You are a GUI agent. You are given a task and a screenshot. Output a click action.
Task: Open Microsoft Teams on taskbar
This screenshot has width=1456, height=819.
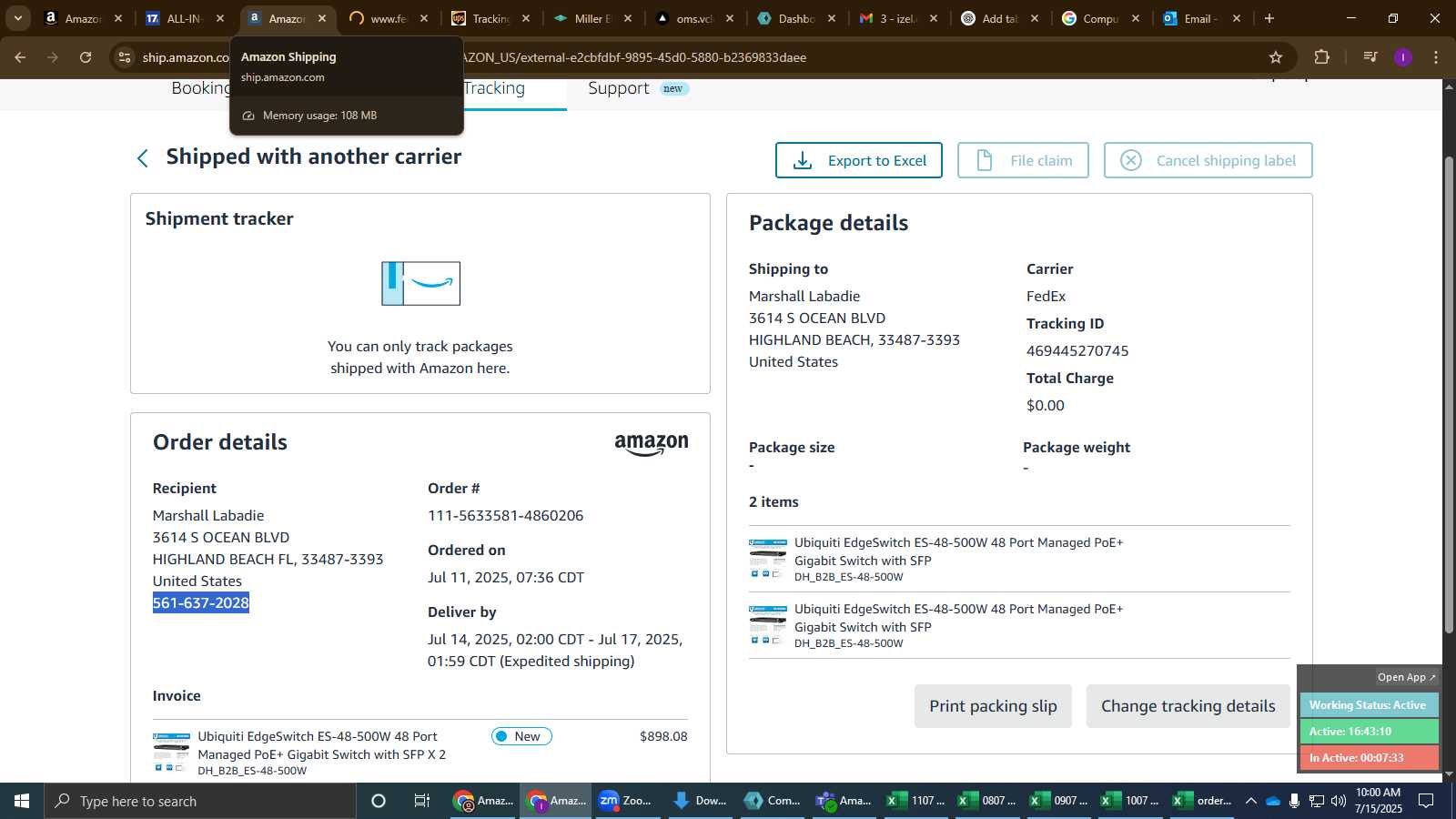tap(844, 801)
